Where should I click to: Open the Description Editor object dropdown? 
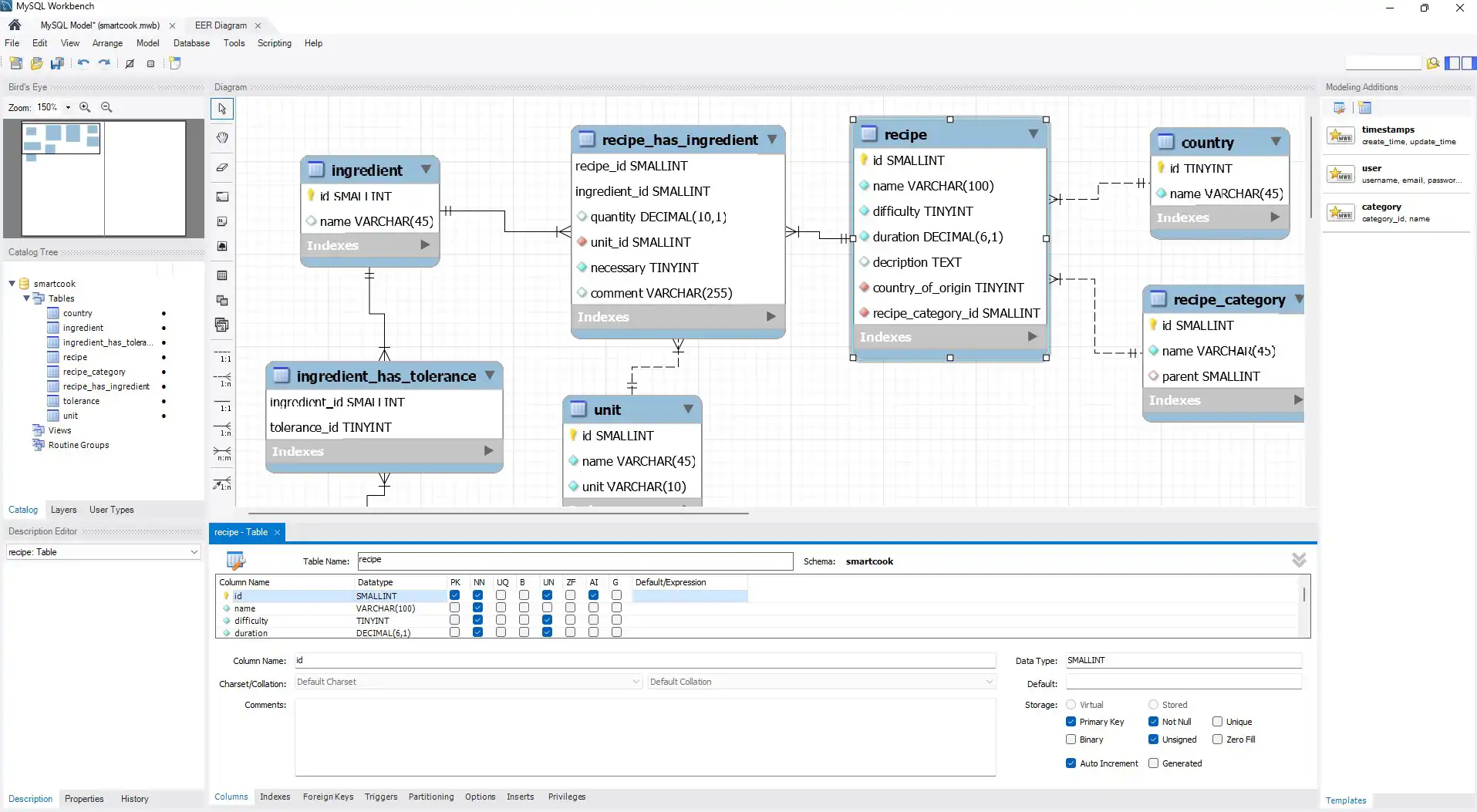point(194,552)
